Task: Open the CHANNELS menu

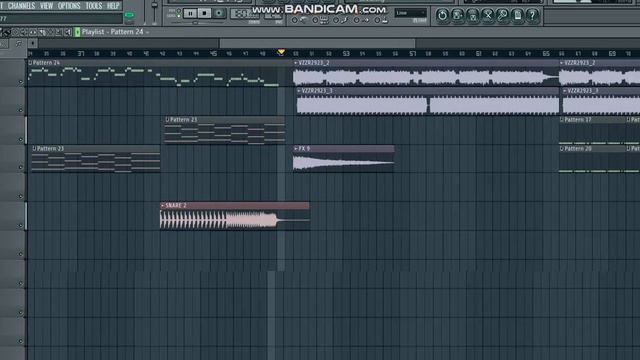Action: [21, 6]
